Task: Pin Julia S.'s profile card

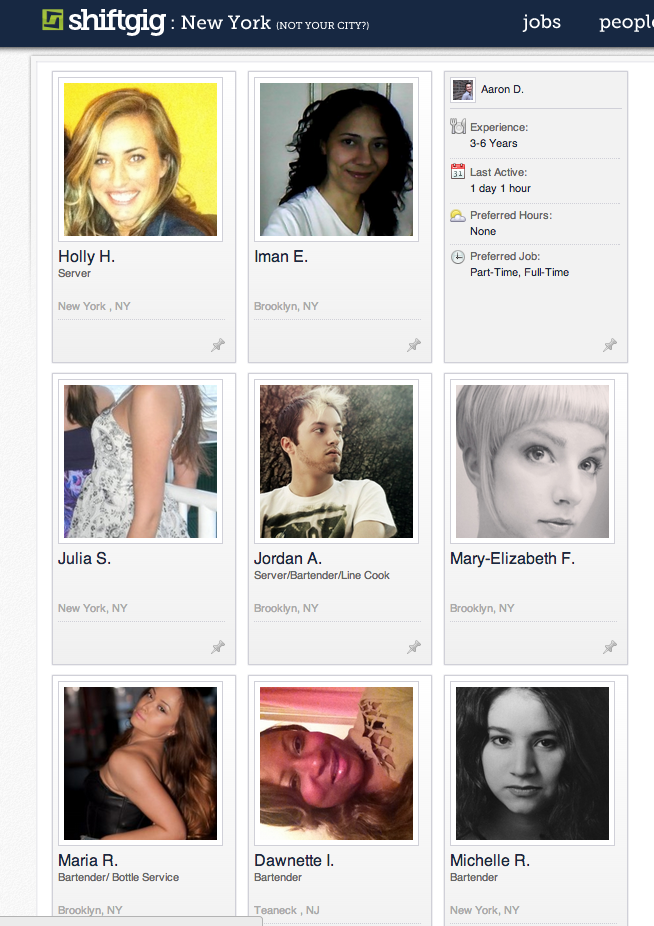Action: tap(218, 647)
